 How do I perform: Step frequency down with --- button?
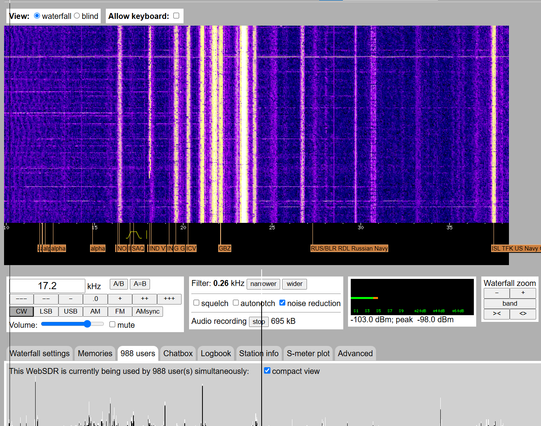[21, 299]
